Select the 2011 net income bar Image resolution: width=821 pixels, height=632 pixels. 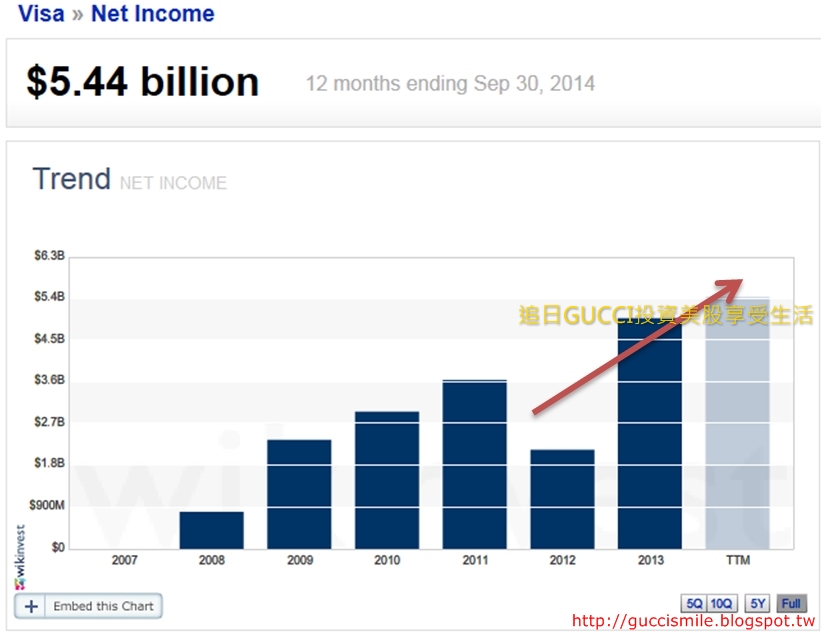point(474,464)
